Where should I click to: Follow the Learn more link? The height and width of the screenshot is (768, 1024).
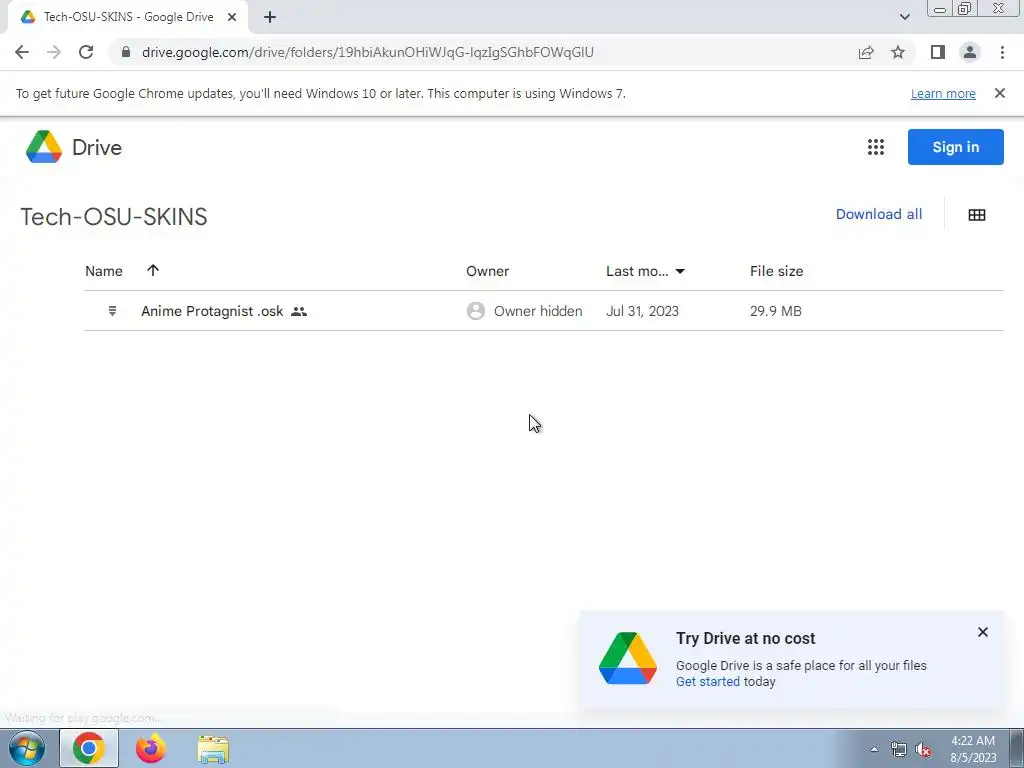(943, 93)
